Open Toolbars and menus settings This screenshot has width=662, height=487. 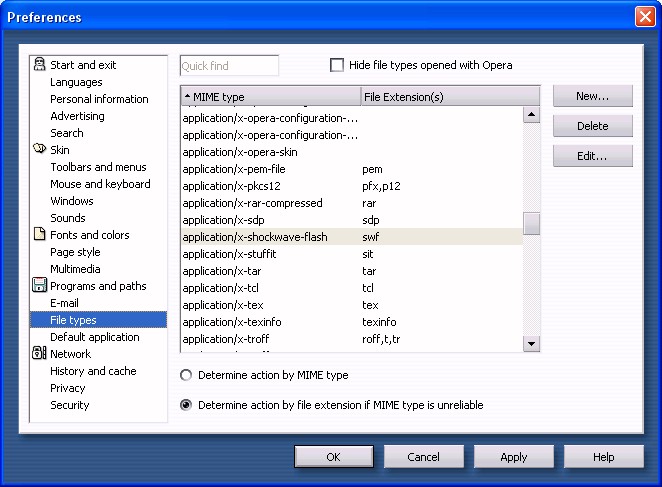pos(98,167)
